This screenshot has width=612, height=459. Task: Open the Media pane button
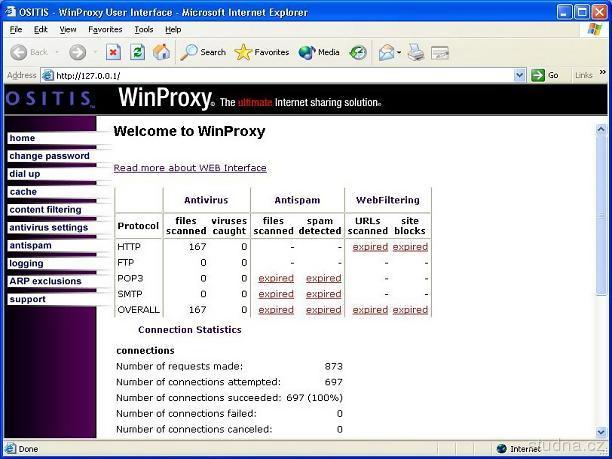pos(319,52)
